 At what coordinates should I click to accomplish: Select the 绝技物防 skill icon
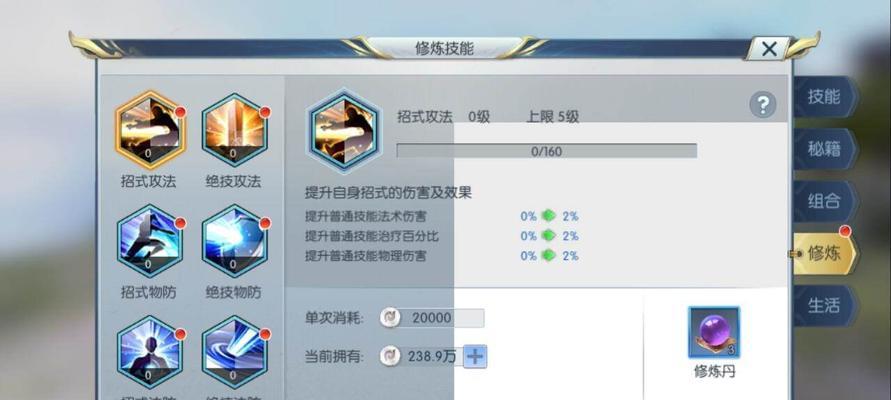[234, 241]
